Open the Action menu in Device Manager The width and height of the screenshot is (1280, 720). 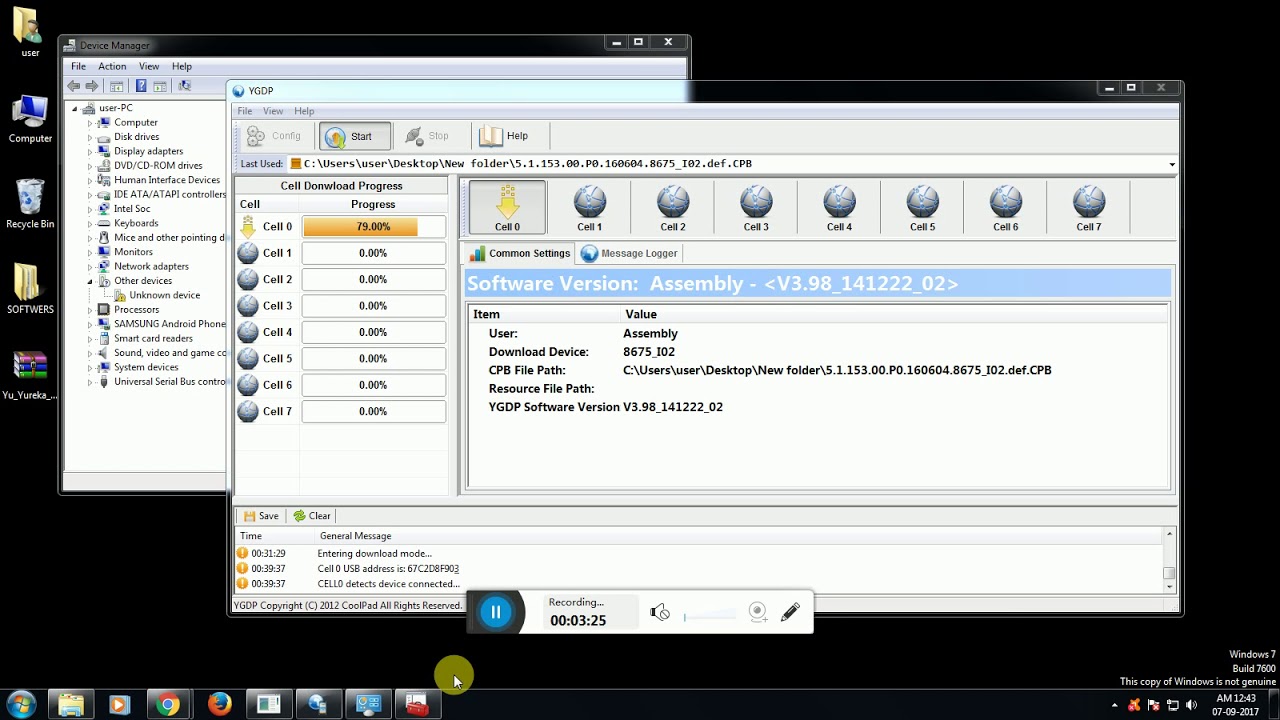[x=112, y=66]
